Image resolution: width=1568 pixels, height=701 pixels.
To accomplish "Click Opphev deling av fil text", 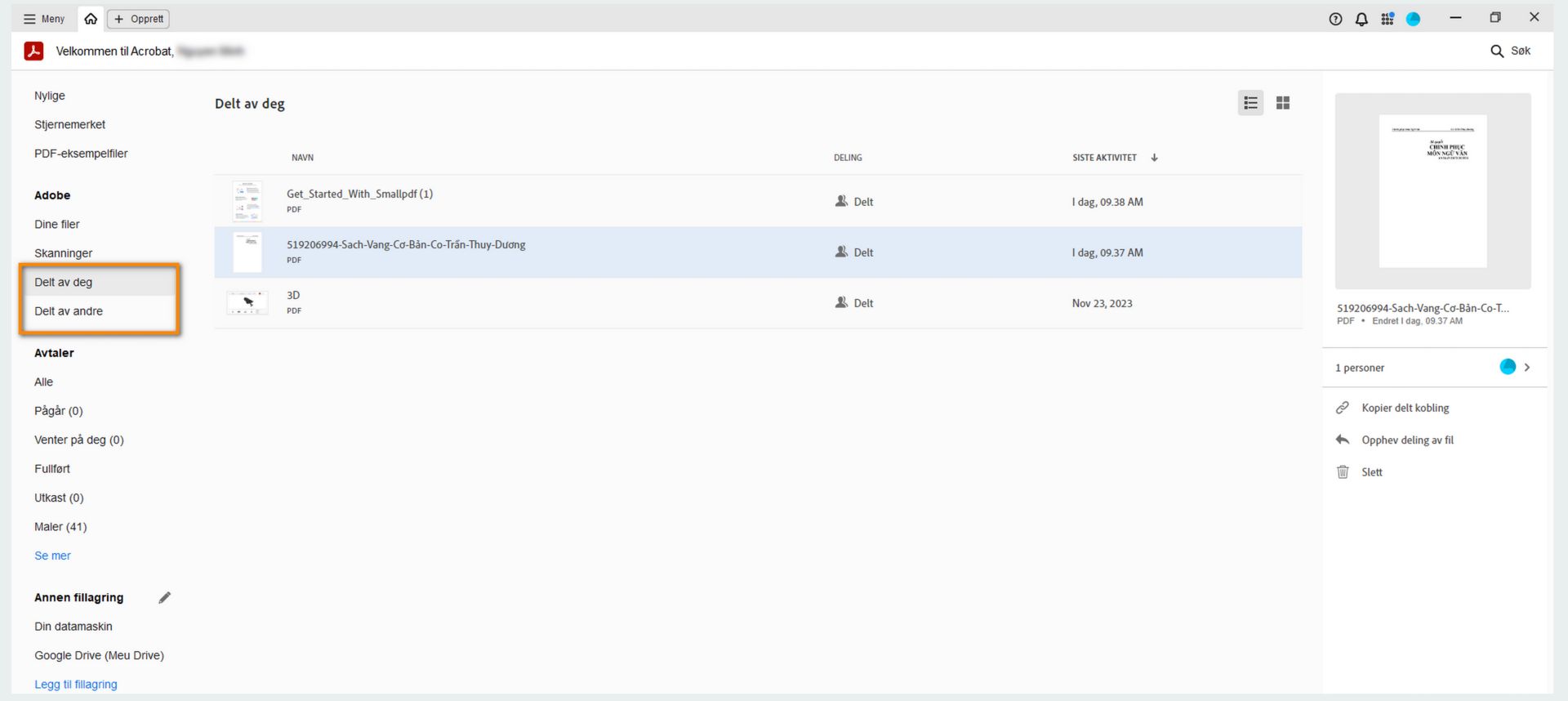I will pos(1407,440).
